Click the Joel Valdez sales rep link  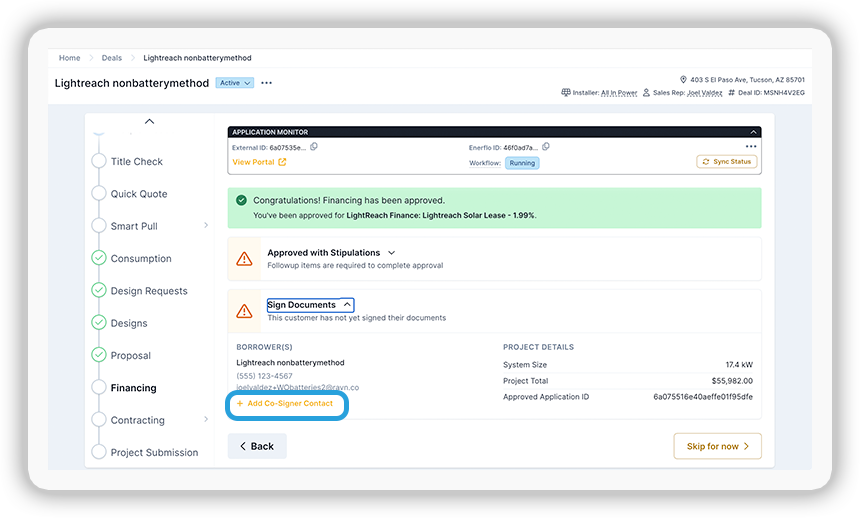click(x=705, y=93)
